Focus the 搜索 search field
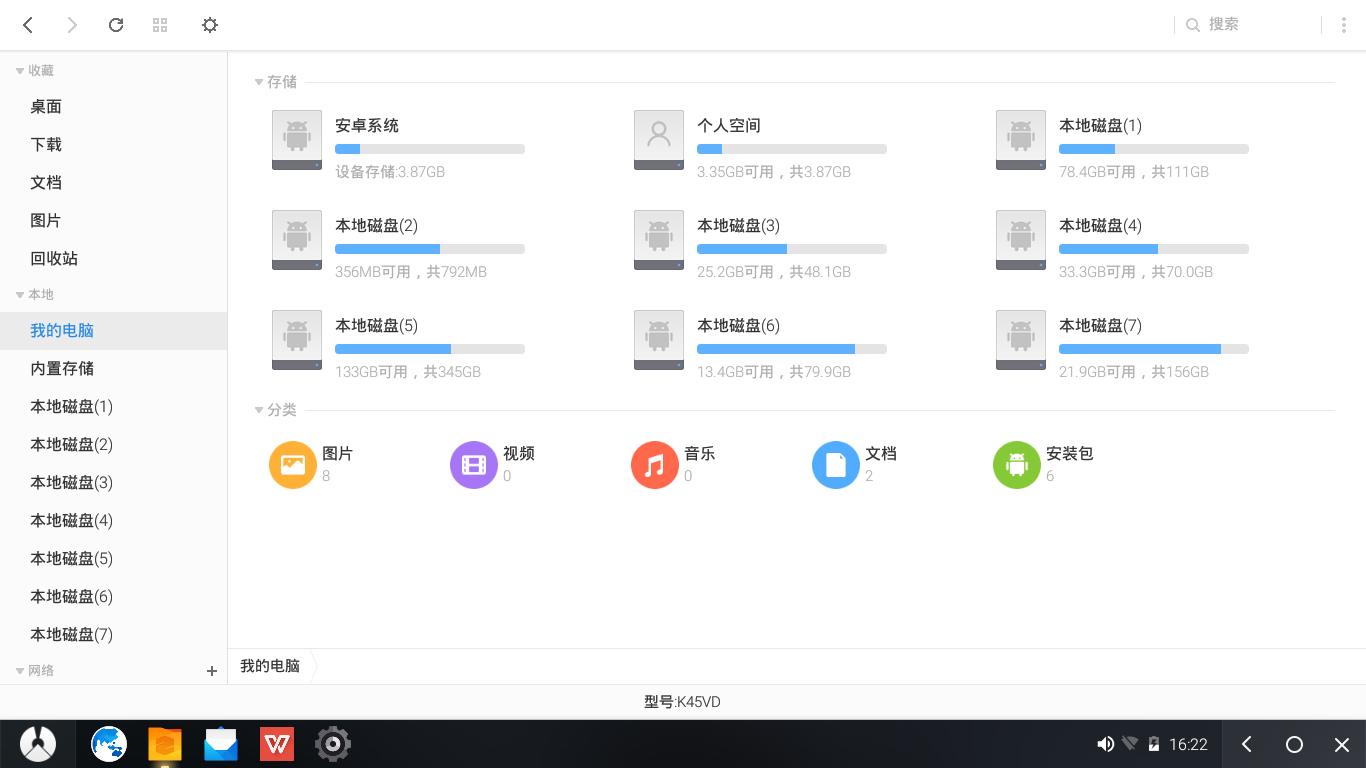The image size is (1366, 768). click(1250, 25)
